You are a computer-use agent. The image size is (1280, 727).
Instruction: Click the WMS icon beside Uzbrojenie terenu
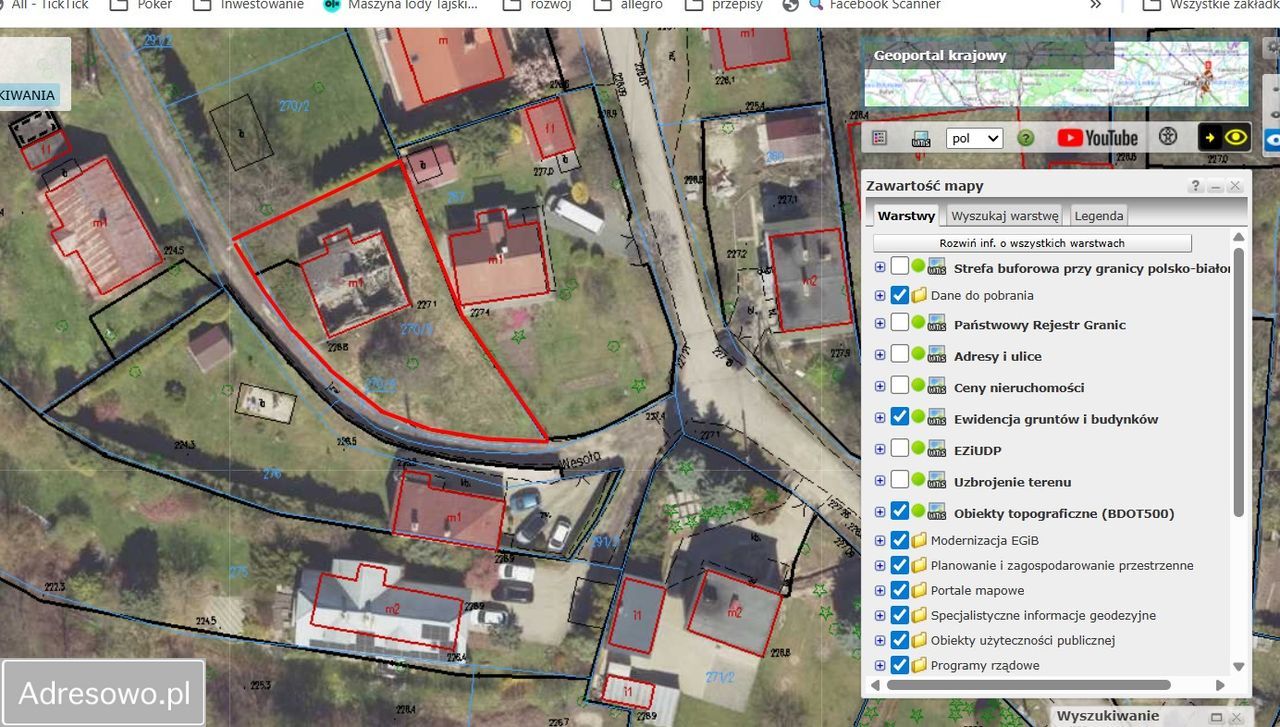937,480
